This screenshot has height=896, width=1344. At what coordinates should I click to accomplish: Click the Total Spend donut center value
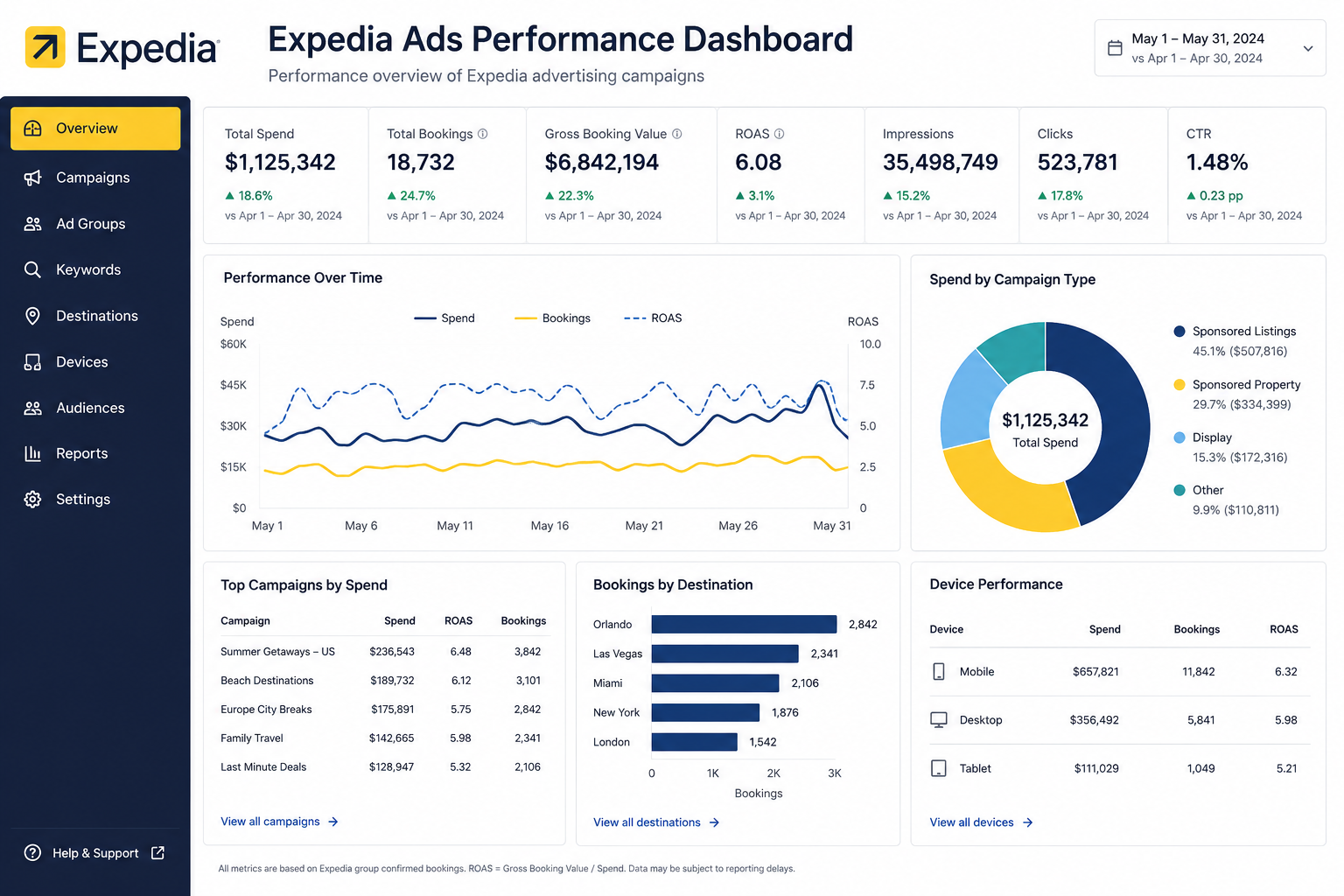1045,421
